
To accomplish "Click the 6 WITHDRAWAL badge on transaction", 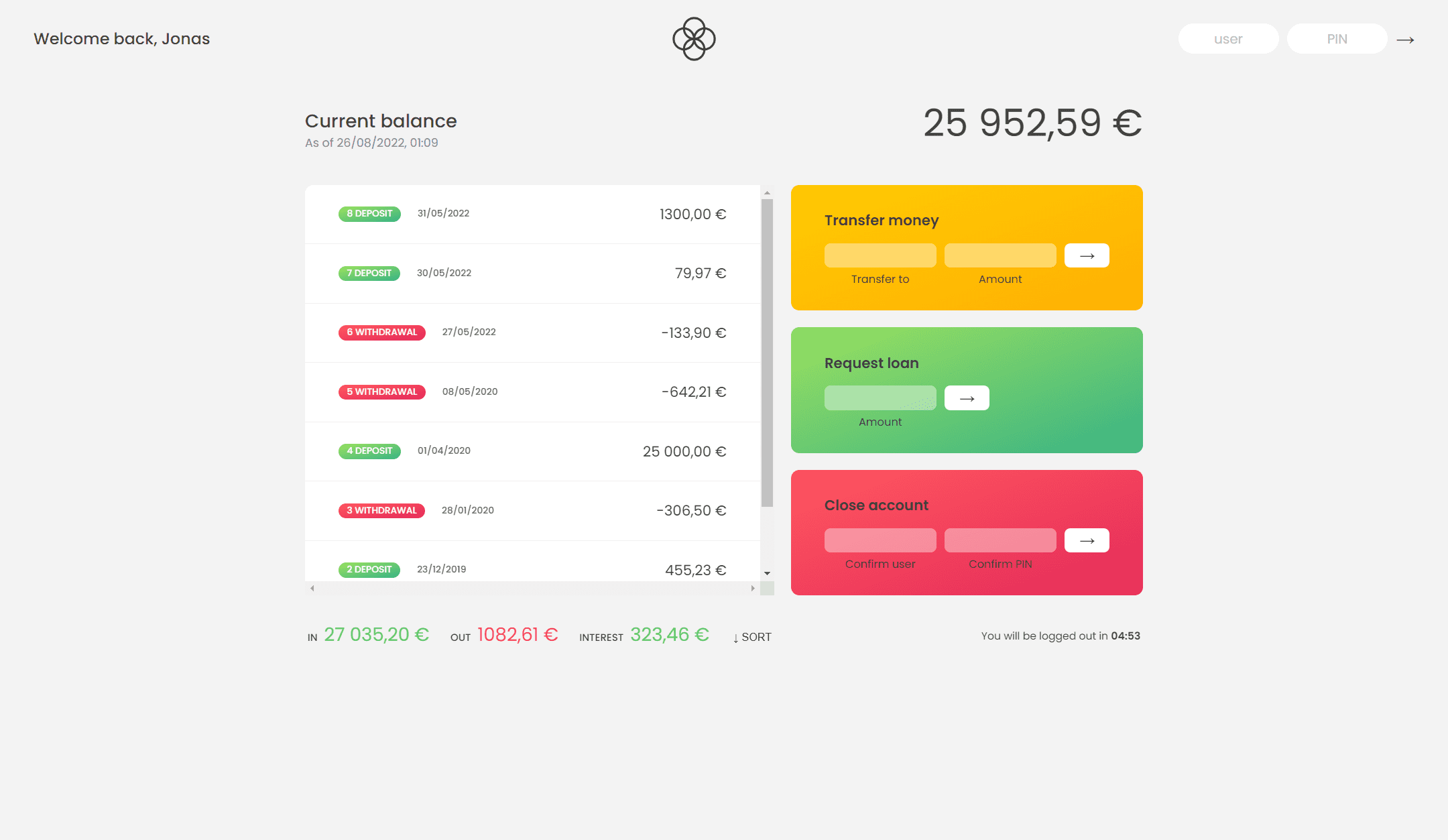I will pos(381,332).
